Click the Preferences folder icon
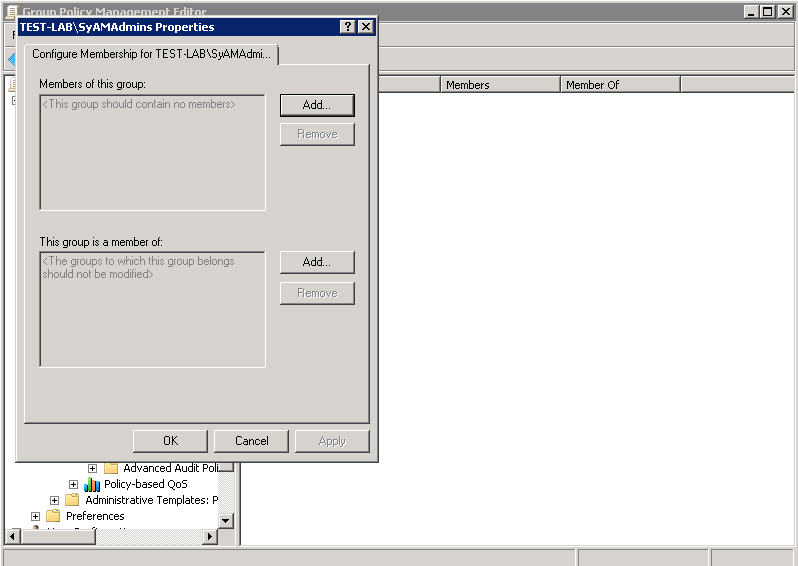 click(54, 516)
